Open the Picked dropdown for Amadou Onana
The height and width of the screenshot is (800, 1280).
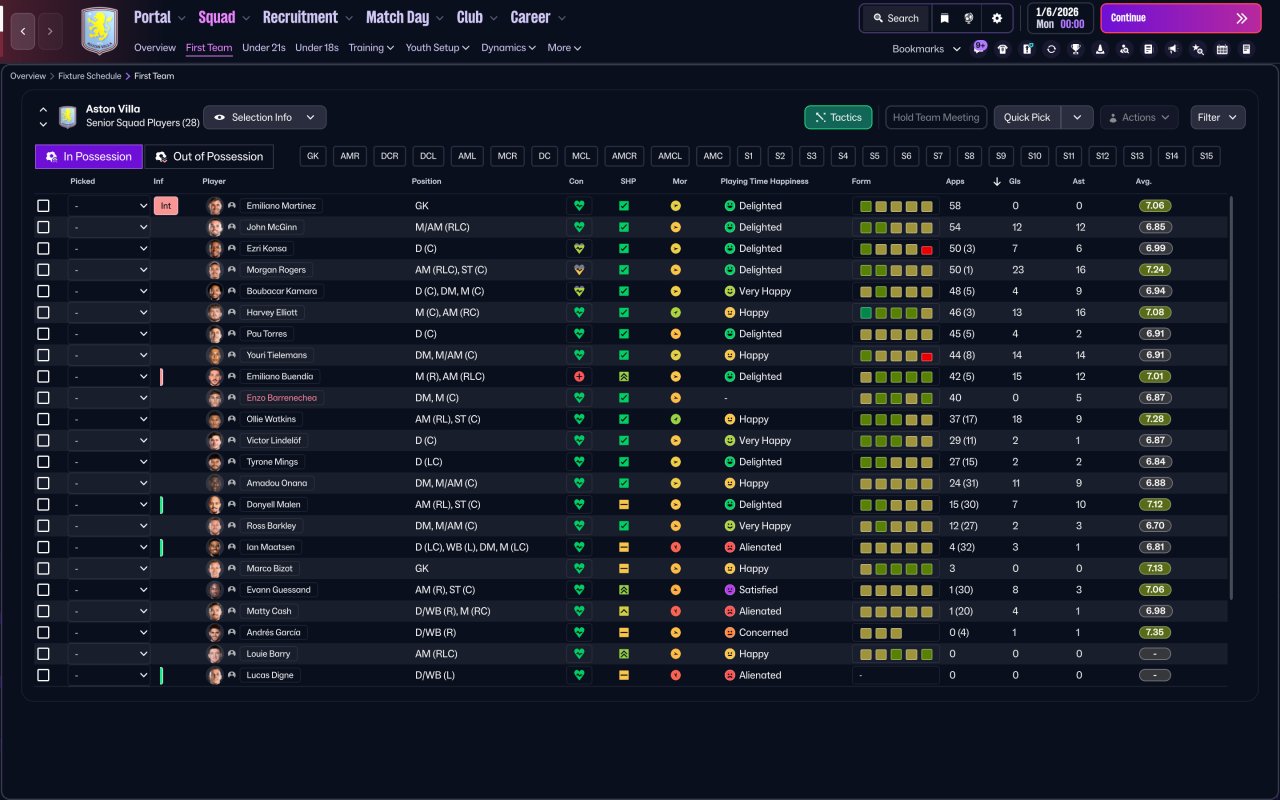click(x=109, y=483)
